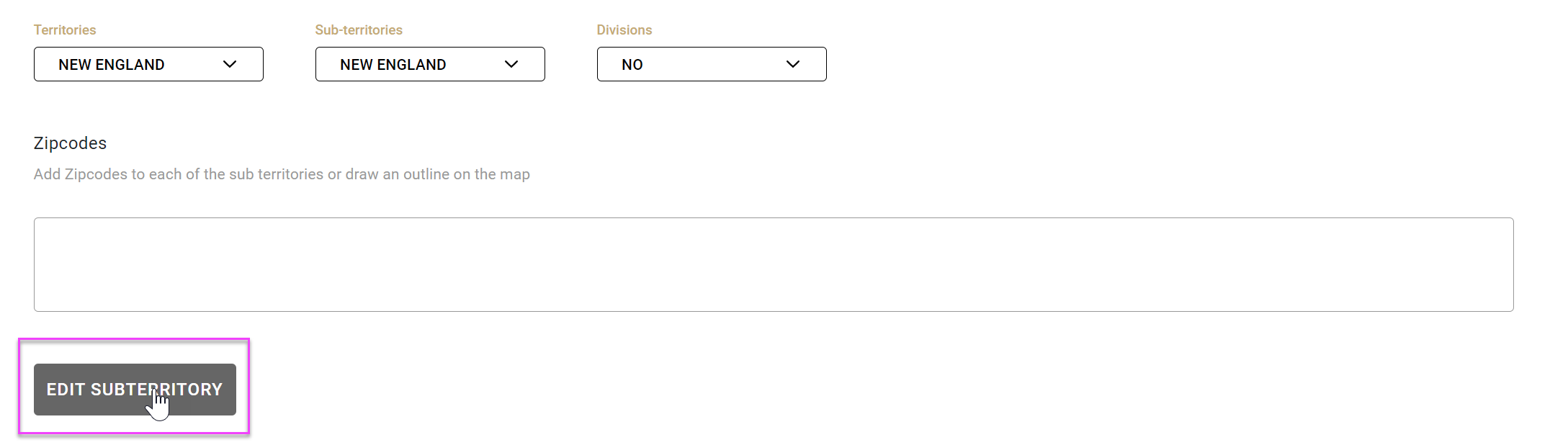This screenshot has height=445, width=1568.
Task: Click the Divisions field label
Action: pyautogui.click(x=624, y=30)
